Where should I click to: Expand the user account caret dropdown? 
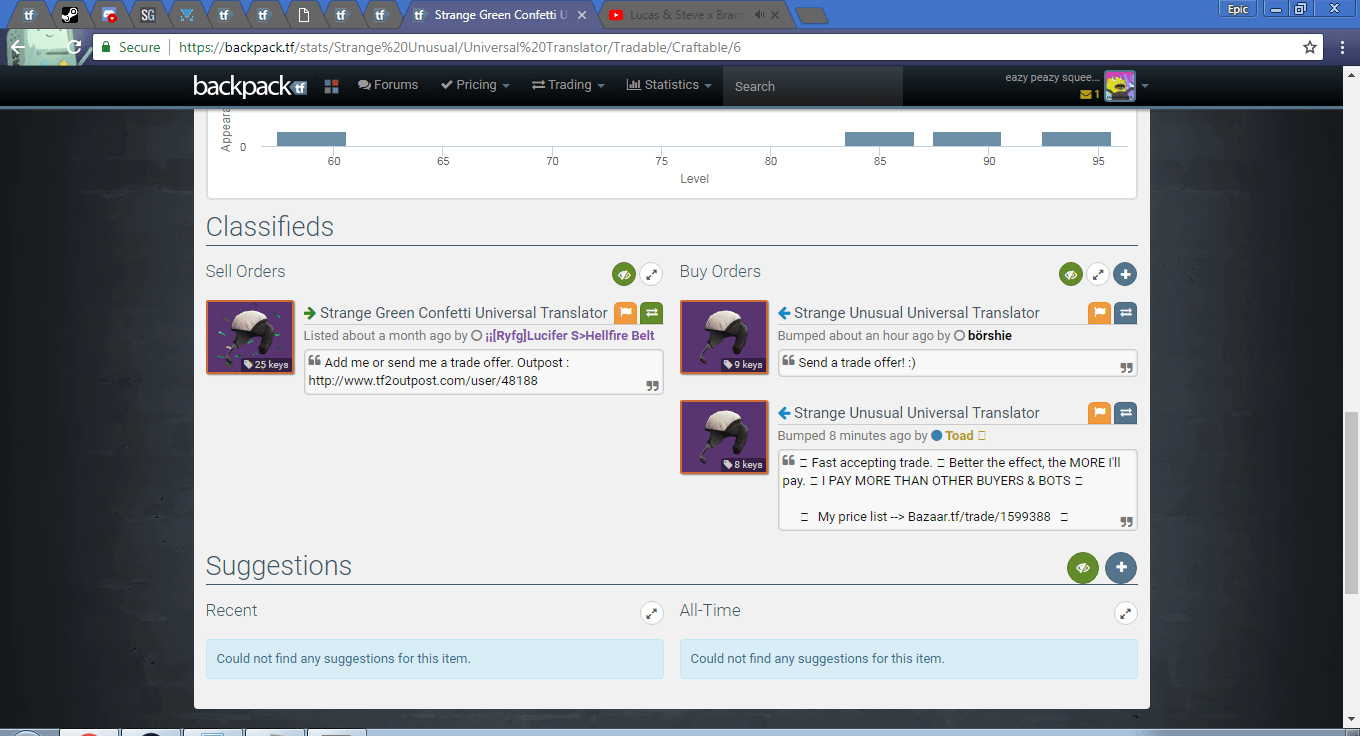click(1145, 87)
